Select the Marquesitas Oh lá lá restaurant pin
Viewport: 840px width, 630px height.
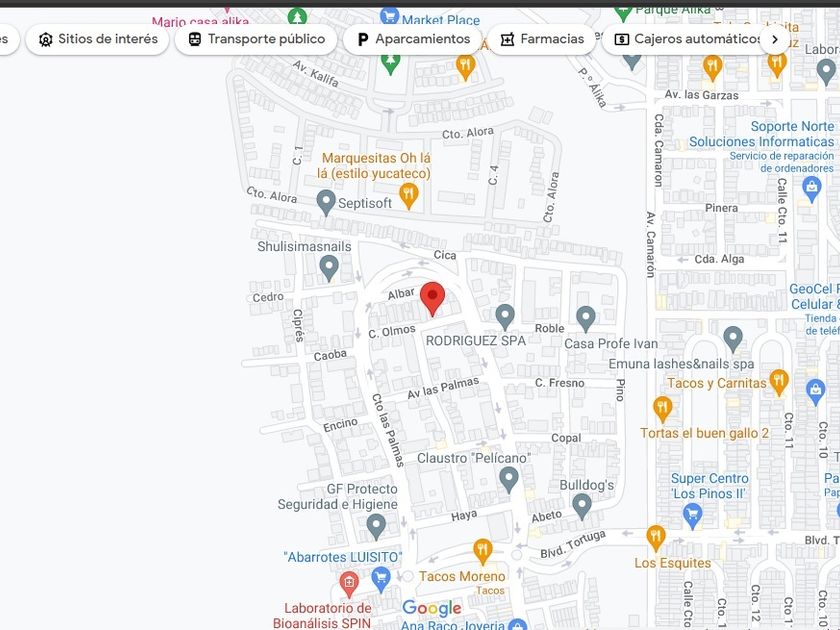click(x=409, y=196)
